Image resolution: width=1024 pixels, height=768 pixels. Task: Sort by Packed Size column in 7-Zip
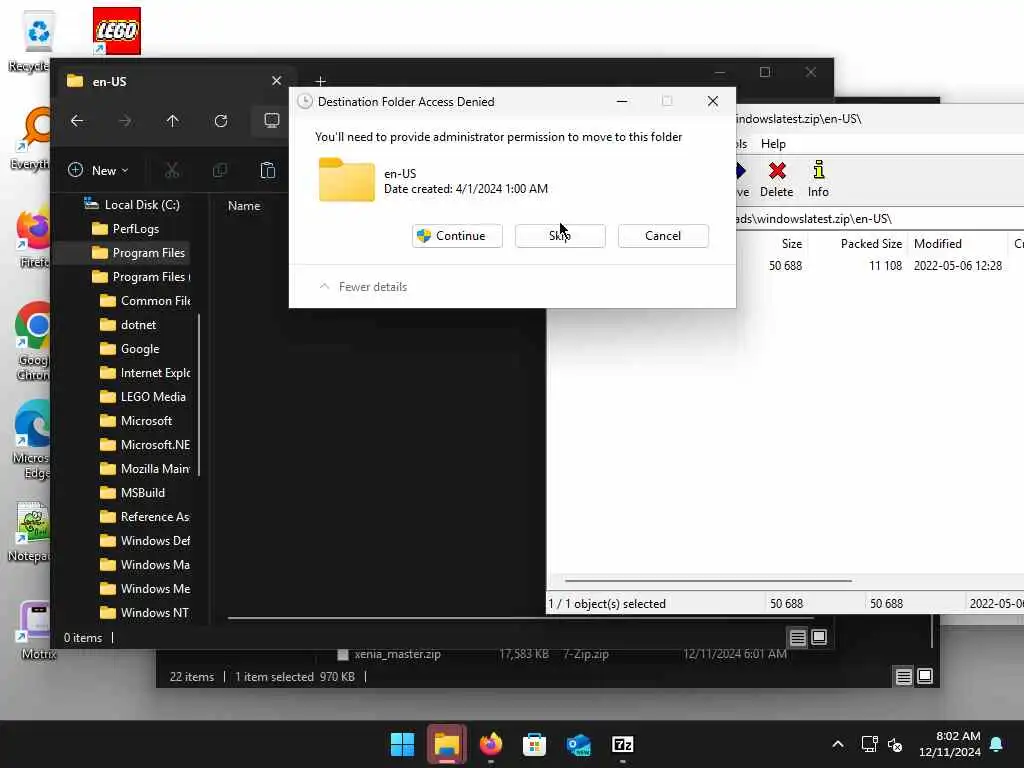(871, 244)
